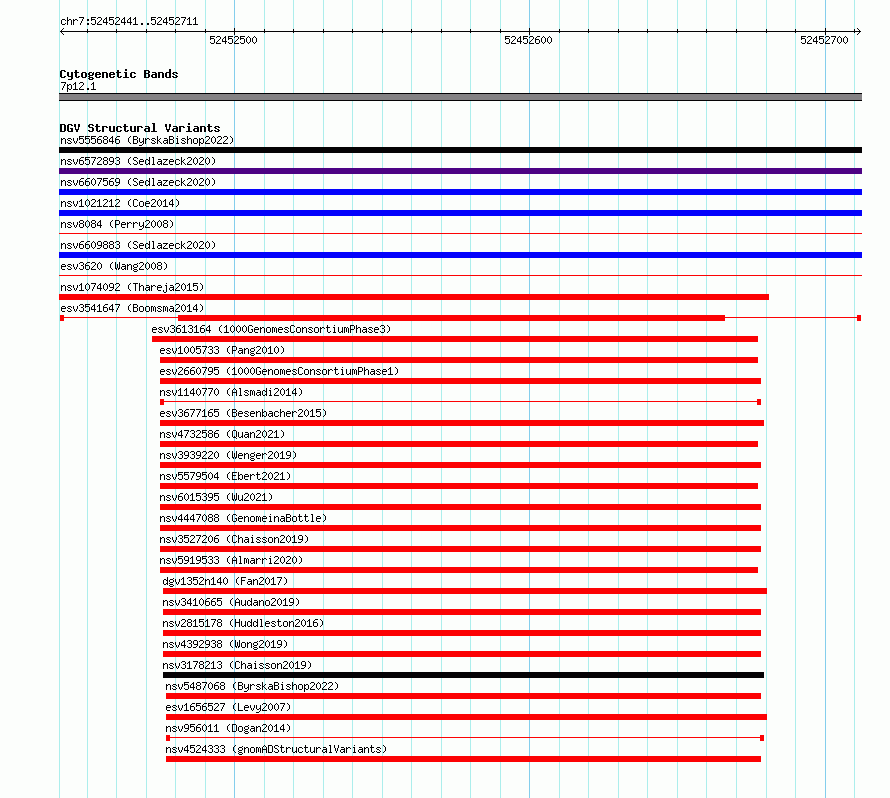Screen dimensions: 890x798
Task: Click nsv5919533 (Almarri2020) label
Action: tap(231, 560)
